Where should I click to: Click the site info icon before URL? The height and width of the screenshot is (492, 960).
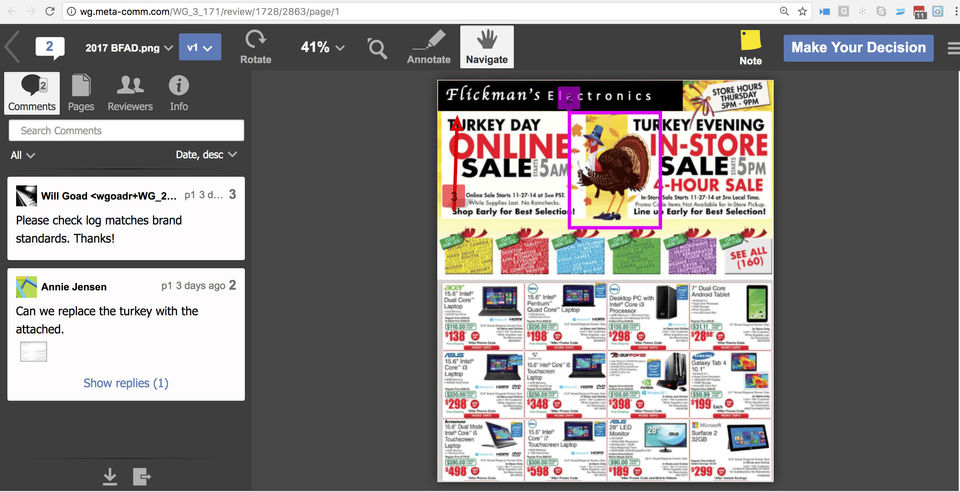pos(72,12)
